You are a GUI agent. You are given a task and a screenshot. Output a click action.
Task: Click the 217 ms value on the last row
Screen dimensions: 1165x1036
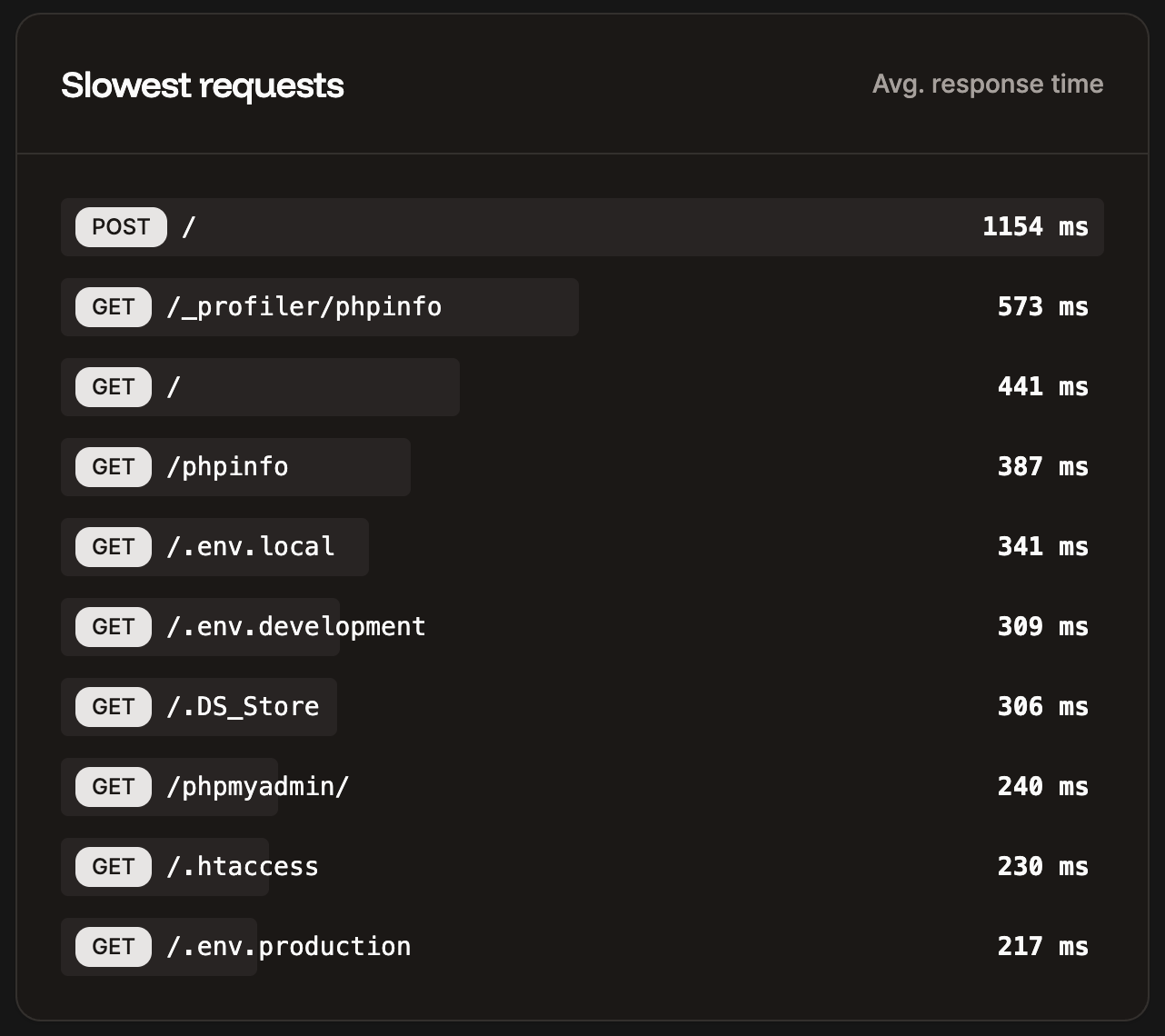pyautogui.click(x=1042, y=946)
